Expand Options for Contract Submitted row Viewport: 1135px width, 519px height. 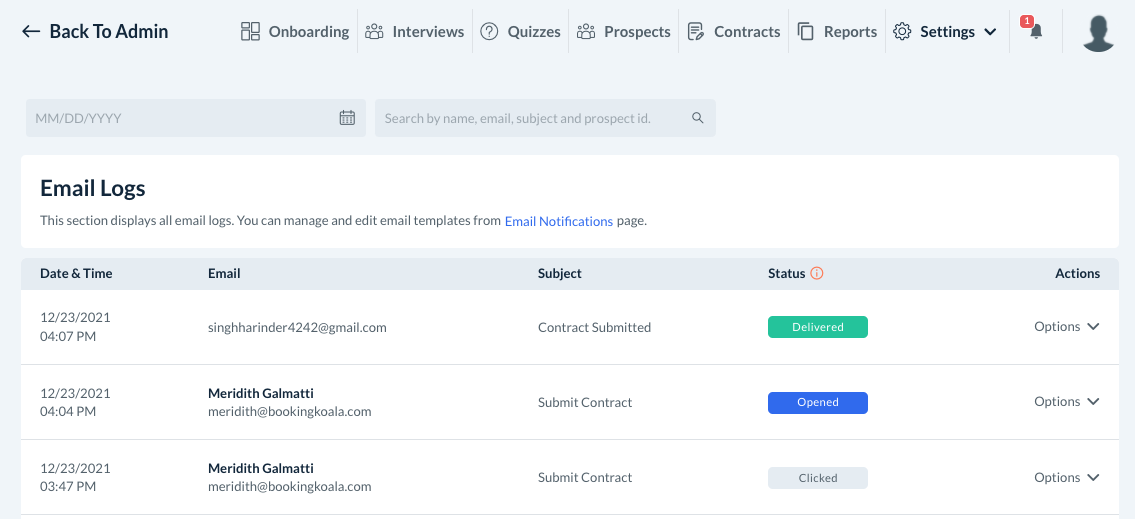click(x=1067, y=327)
